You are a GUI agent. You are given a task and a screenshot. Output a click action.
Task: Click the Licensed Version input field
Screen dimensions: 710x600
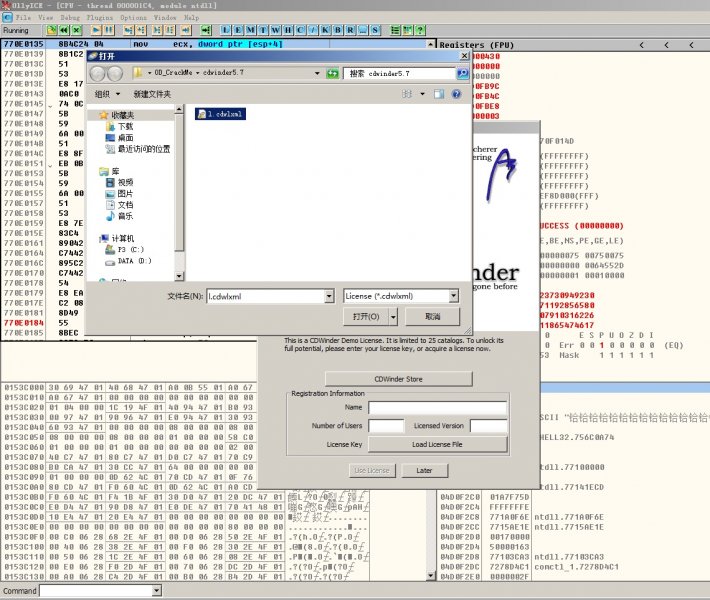(489, 426)
